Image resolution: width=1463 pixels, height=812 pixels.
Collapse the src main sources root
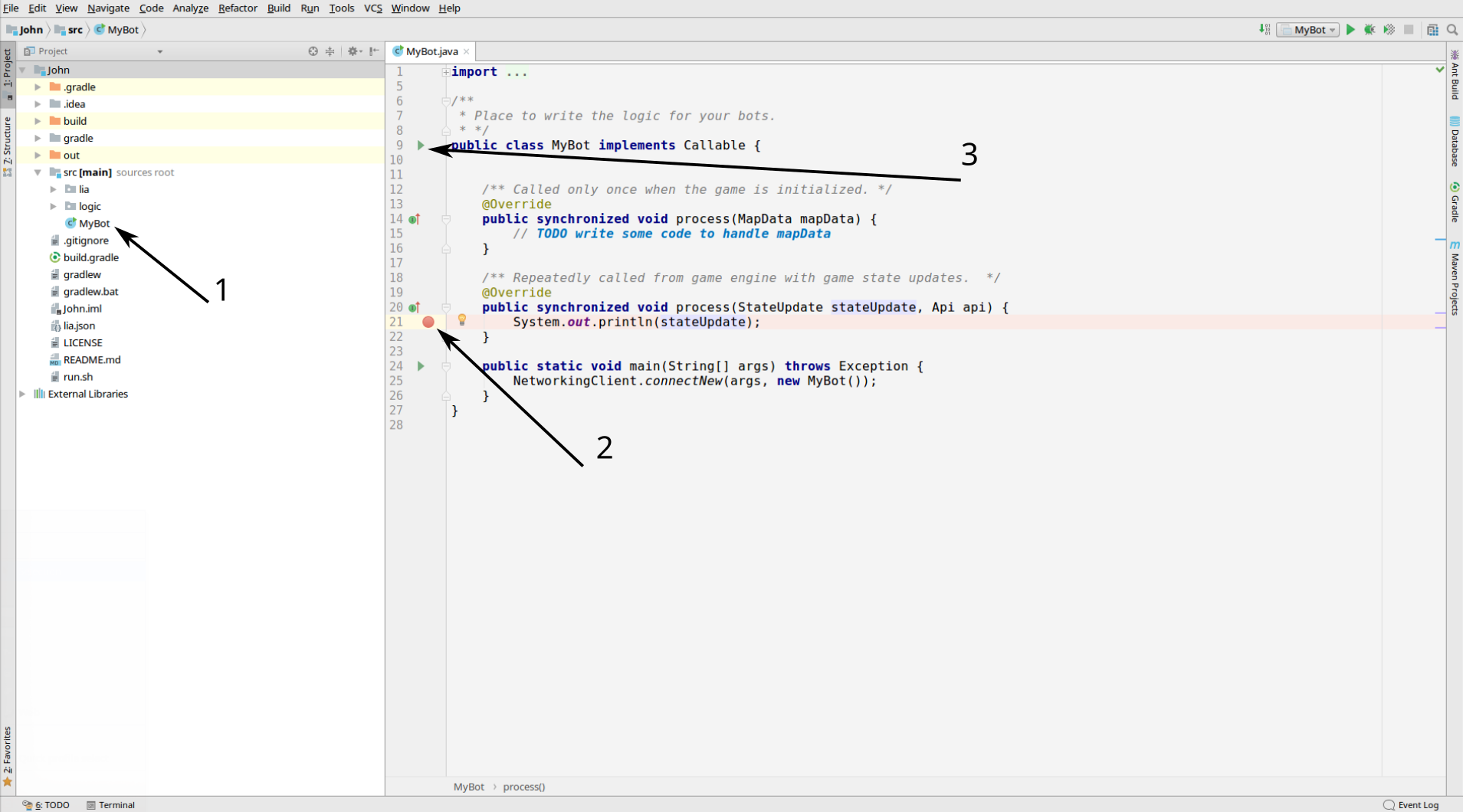point(38,172)
